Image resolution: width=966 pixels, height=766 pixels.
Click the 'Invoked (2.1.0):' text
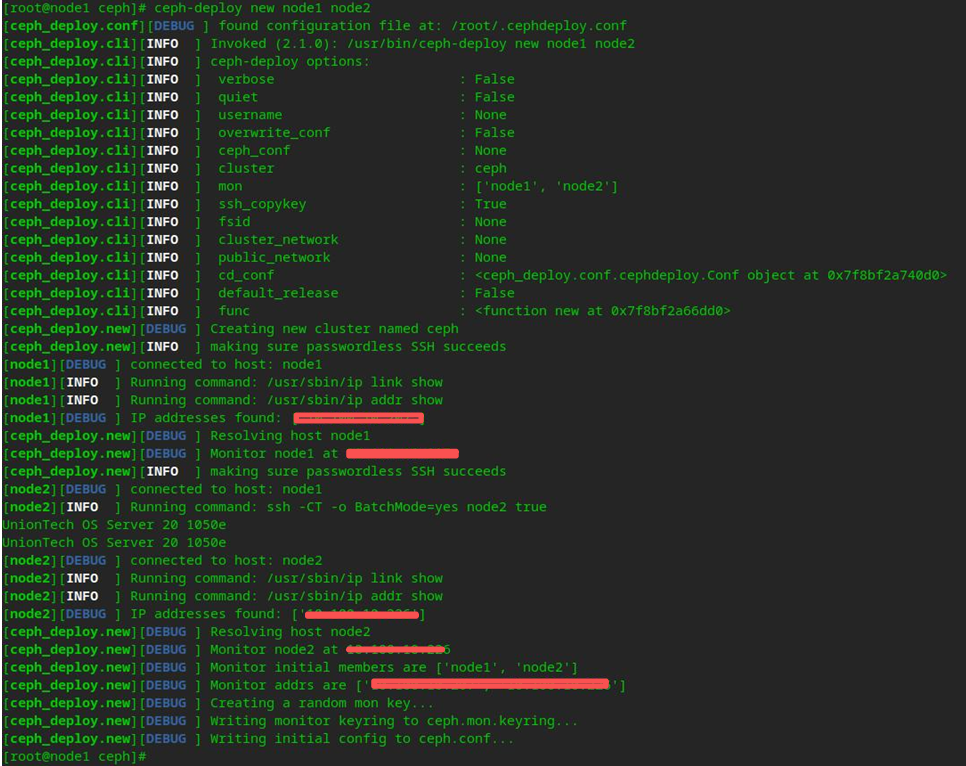point(275,44)
